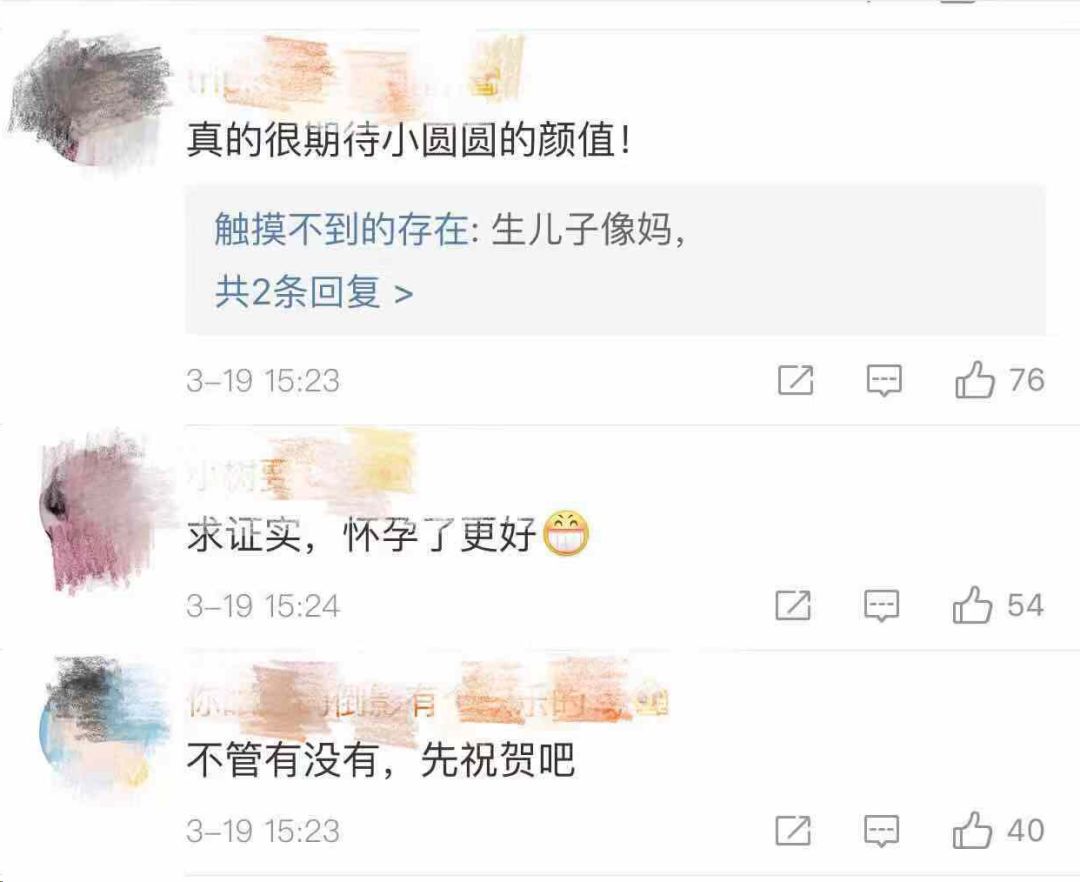Reply to the 真的很期待小圆圆的颜值 comment
The height and width of the screenshot is (882, 1080).
pyautogui.click(x=884, y=381)
